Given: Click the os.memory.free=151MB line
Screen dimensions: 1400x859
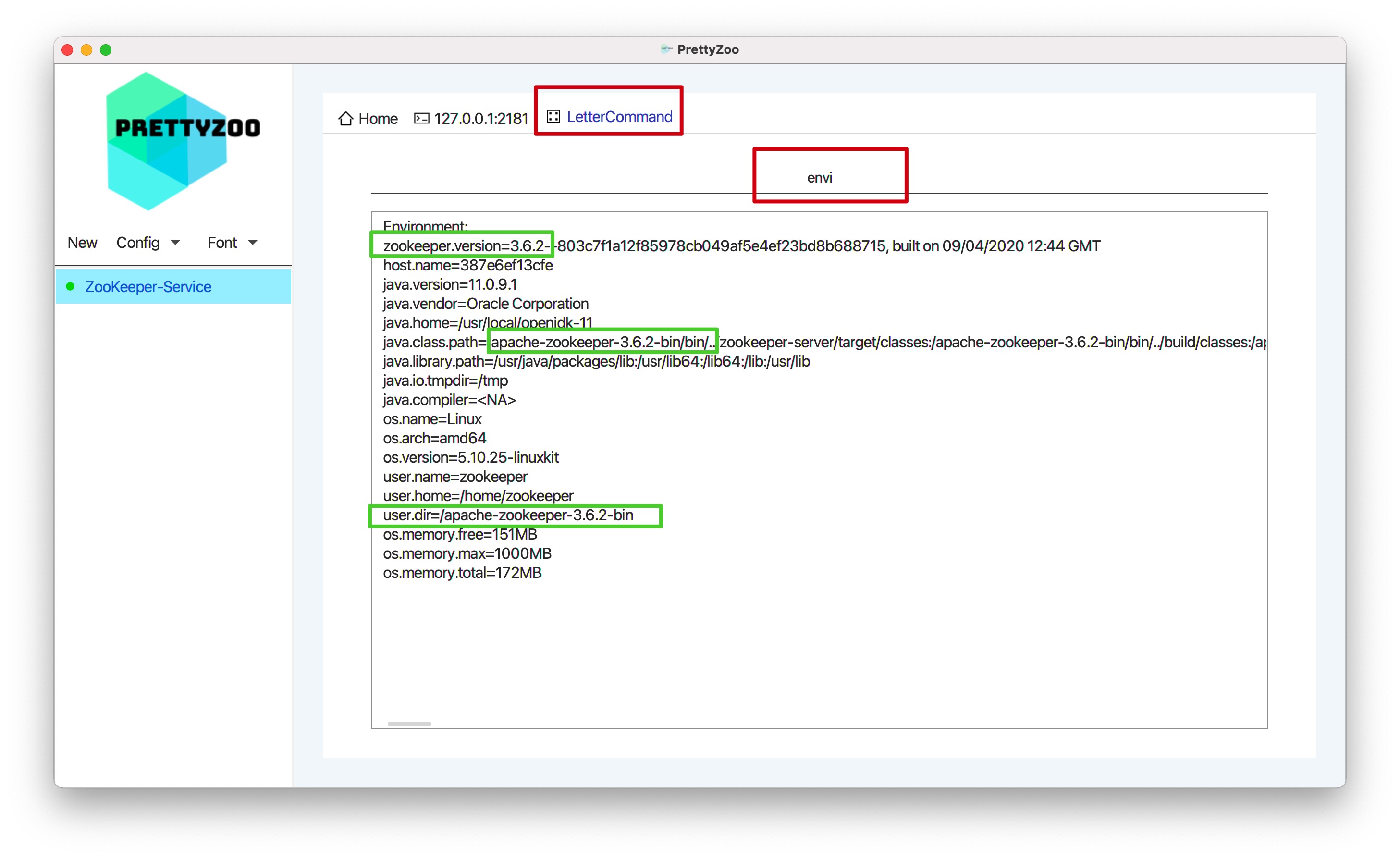Looking at the screenshot, I should (460, 535).
